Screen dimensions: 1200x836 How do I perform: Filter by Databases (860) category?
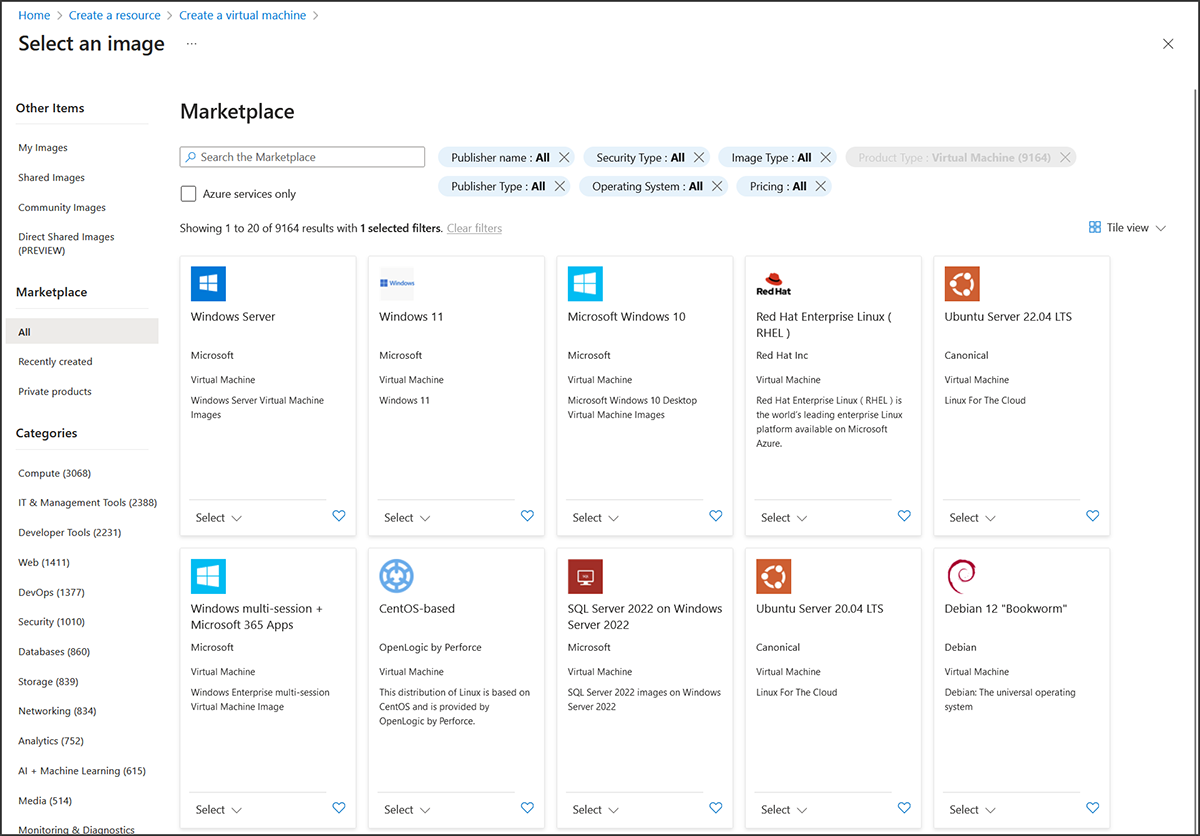point(54,652)
